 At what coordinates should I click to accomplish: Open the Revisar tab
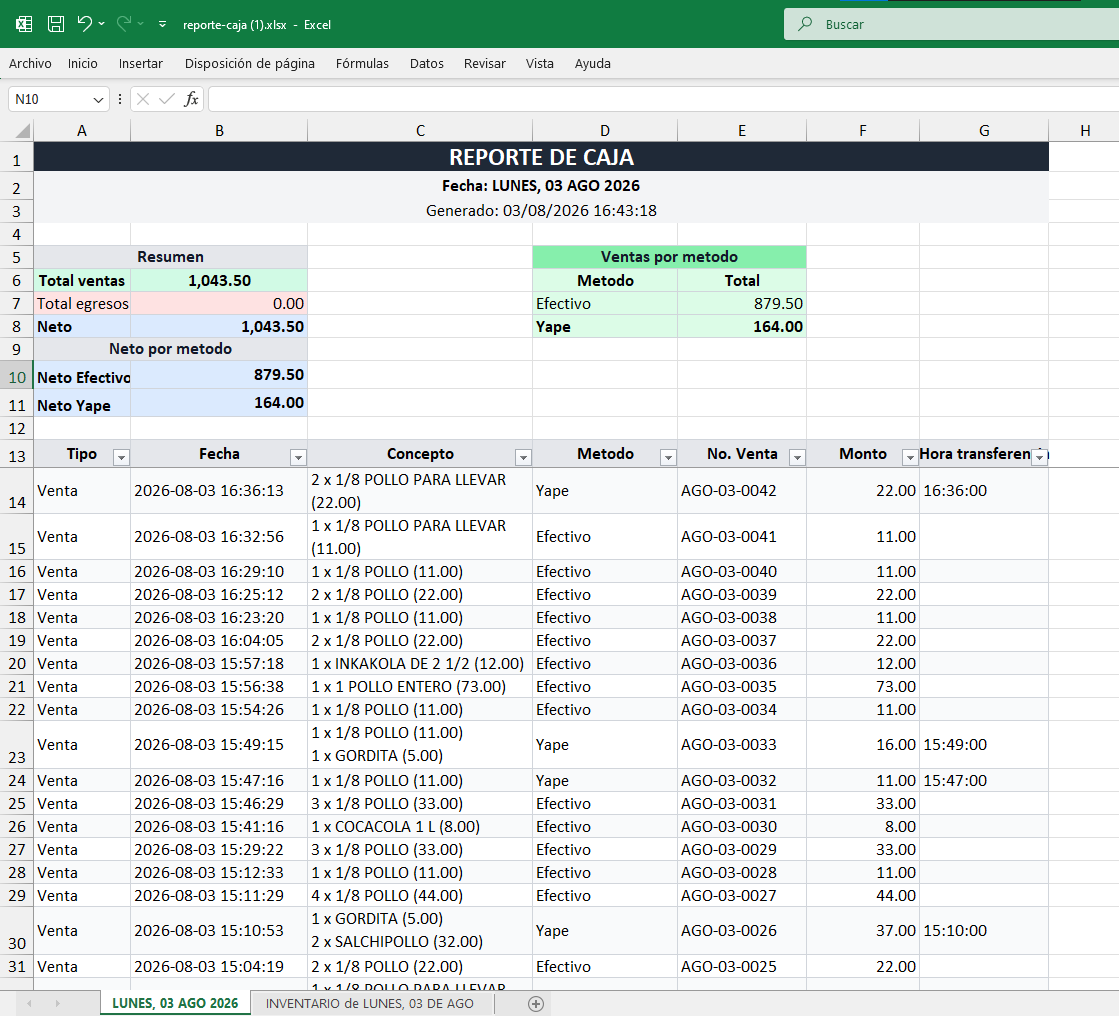point(485,64)
